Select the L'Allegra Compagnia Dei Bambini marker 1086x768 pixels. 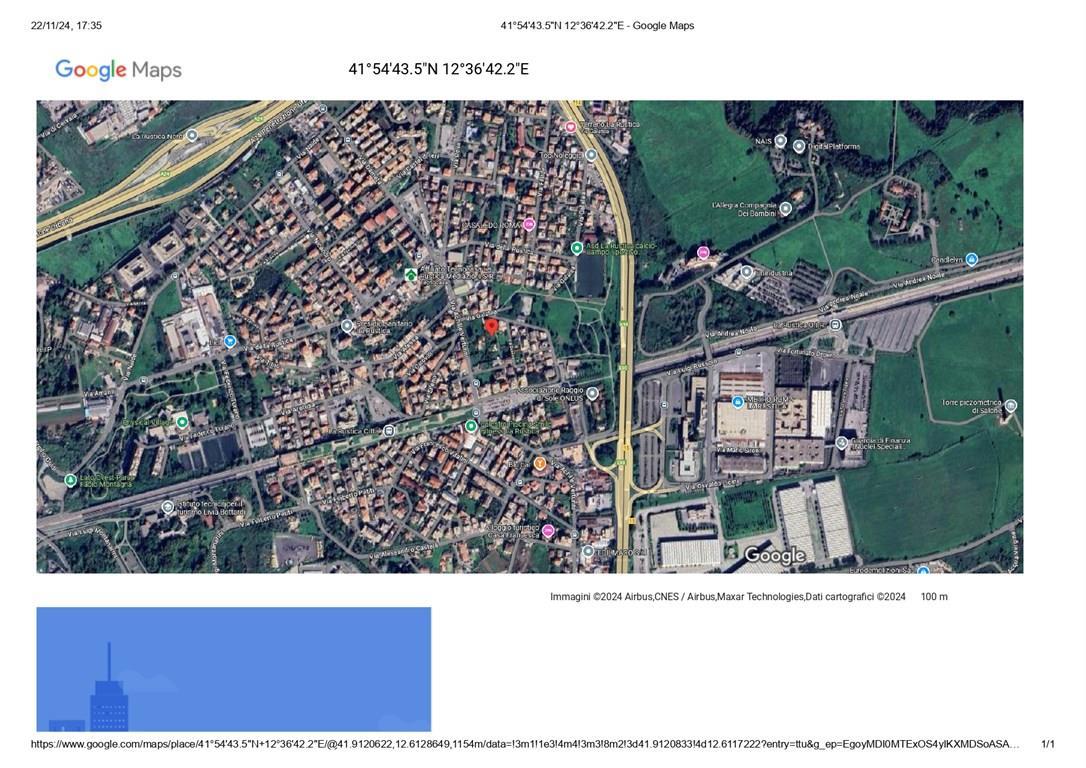[x=786, y=206]
